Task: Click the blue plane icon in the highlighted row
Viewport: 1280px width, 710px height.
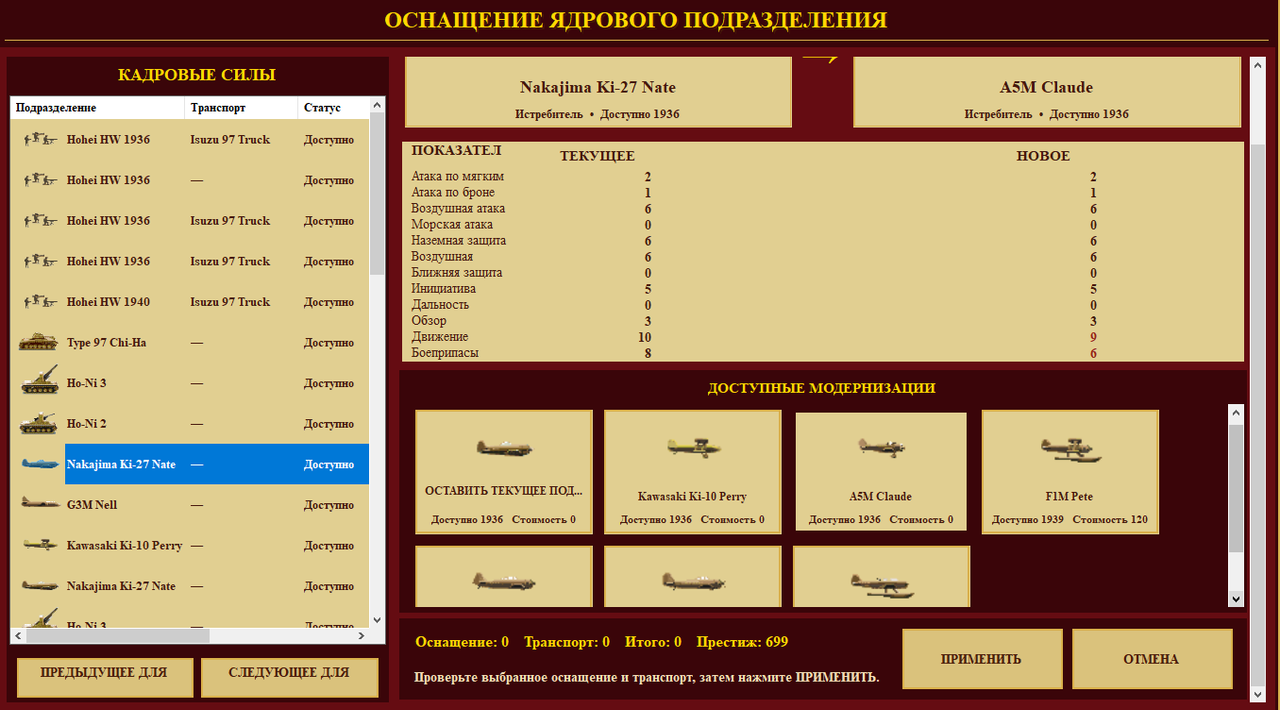Action: (39, 464)
